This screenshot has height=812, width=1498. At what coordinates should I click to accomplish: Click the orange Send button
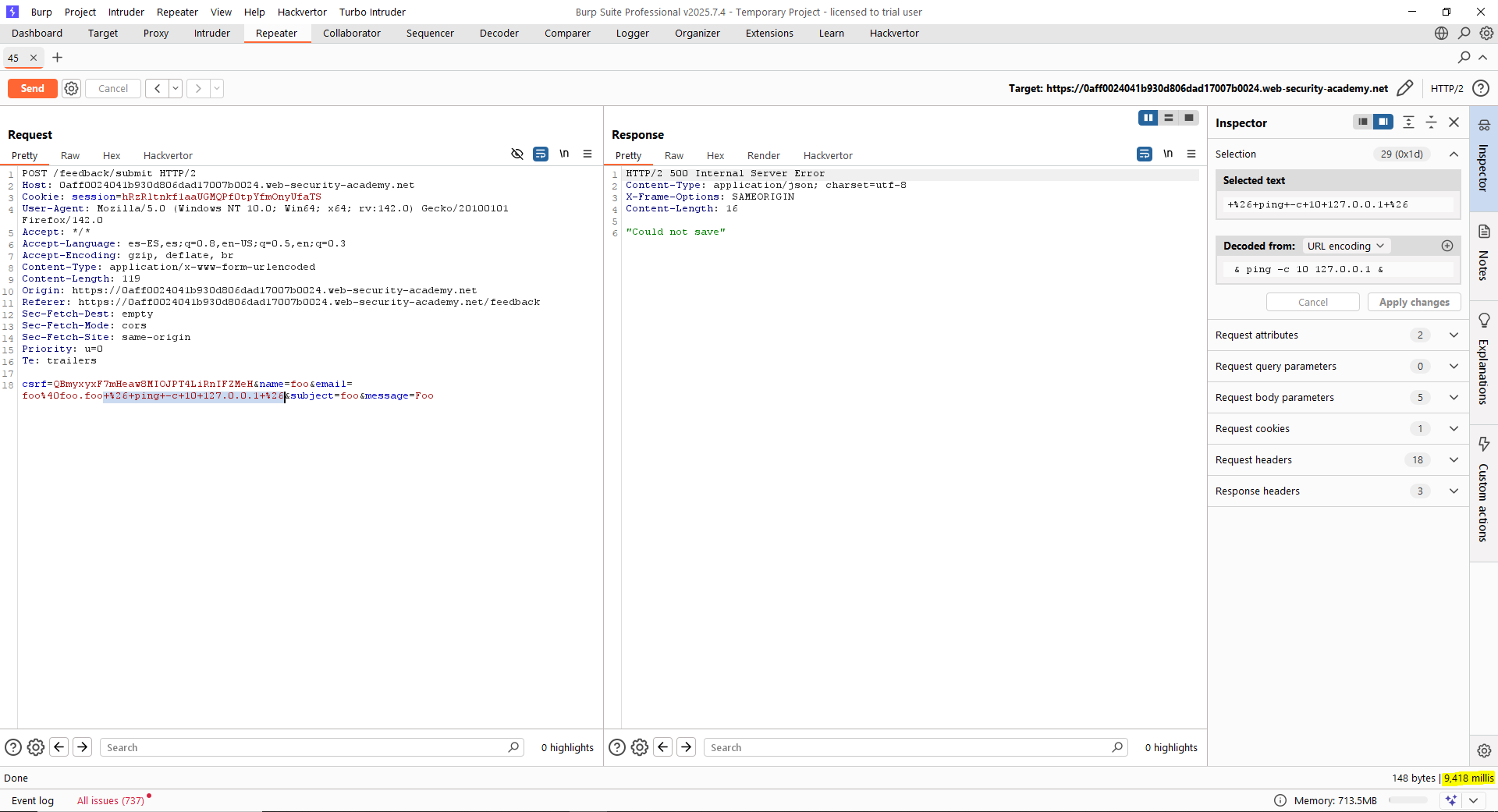pyautogui.click(x=32, y=88)
